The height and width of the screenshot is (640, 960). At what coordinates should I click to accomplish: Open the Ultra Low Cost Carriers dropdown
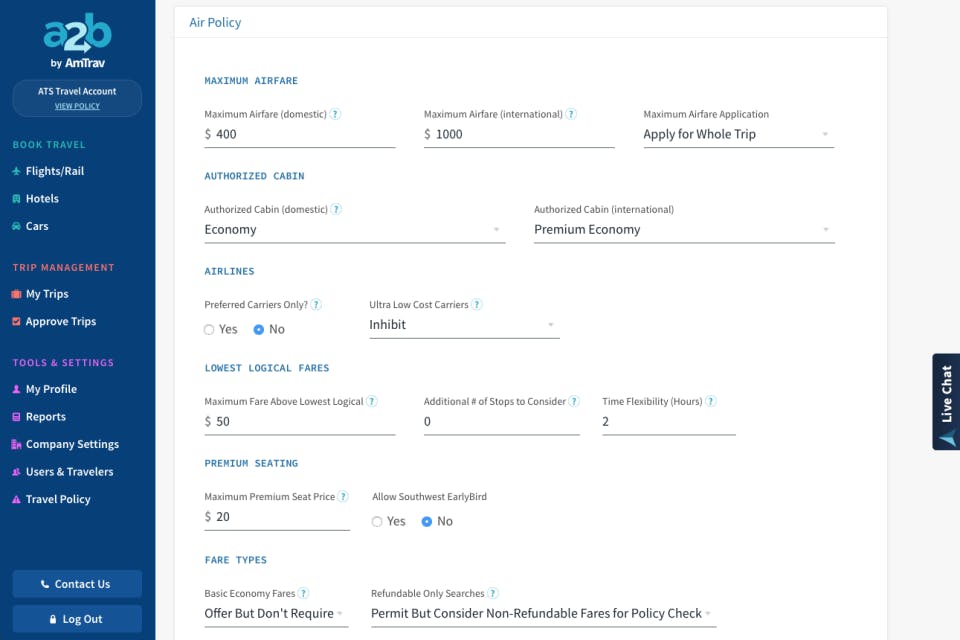tap(464, 325)
